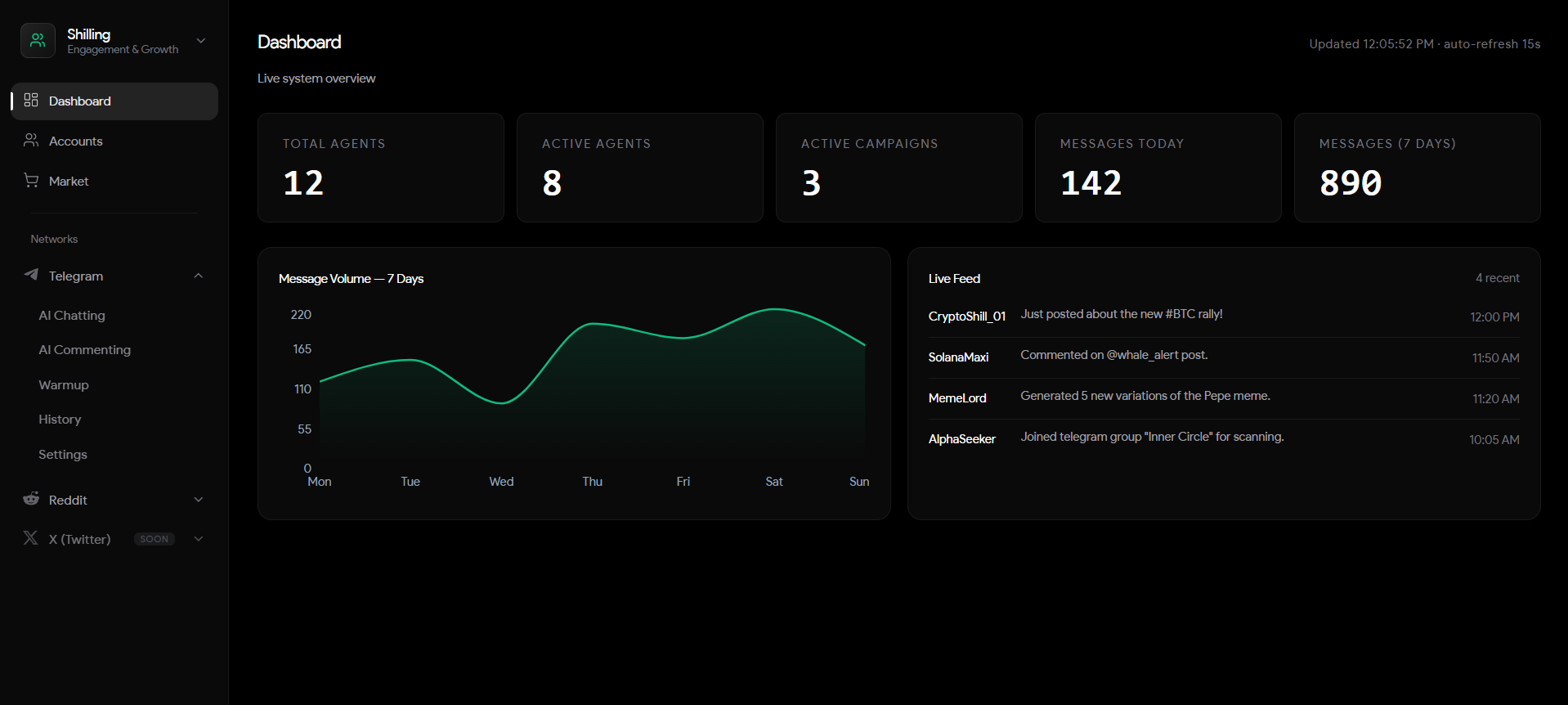Click the 10:05 AM feed timestamp
Screen dimensions: 1568x705
coord(1494,440)
